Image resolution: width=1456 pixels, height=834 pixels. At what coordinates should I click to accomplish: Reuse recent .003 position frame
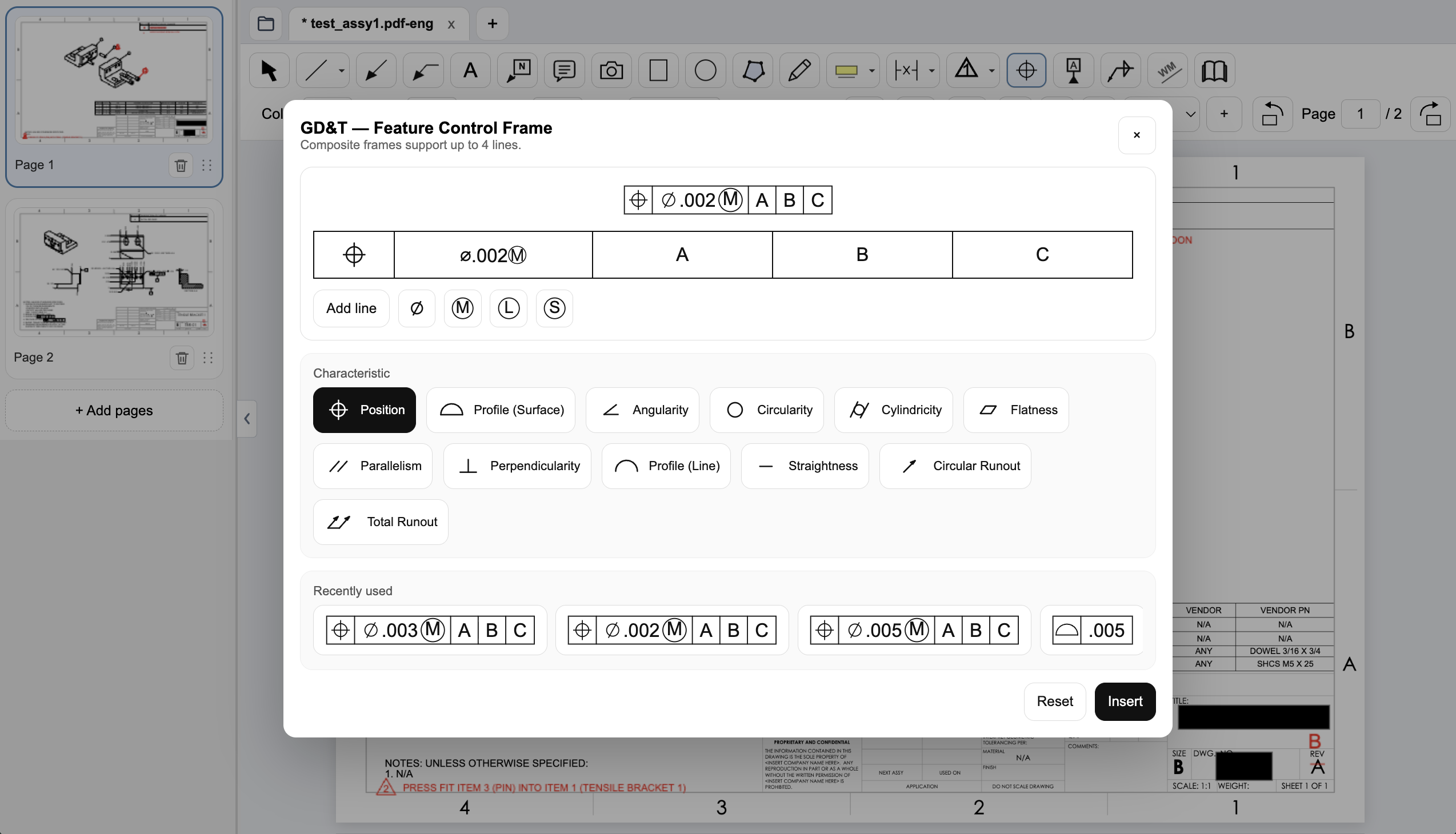tap(430, 630)
